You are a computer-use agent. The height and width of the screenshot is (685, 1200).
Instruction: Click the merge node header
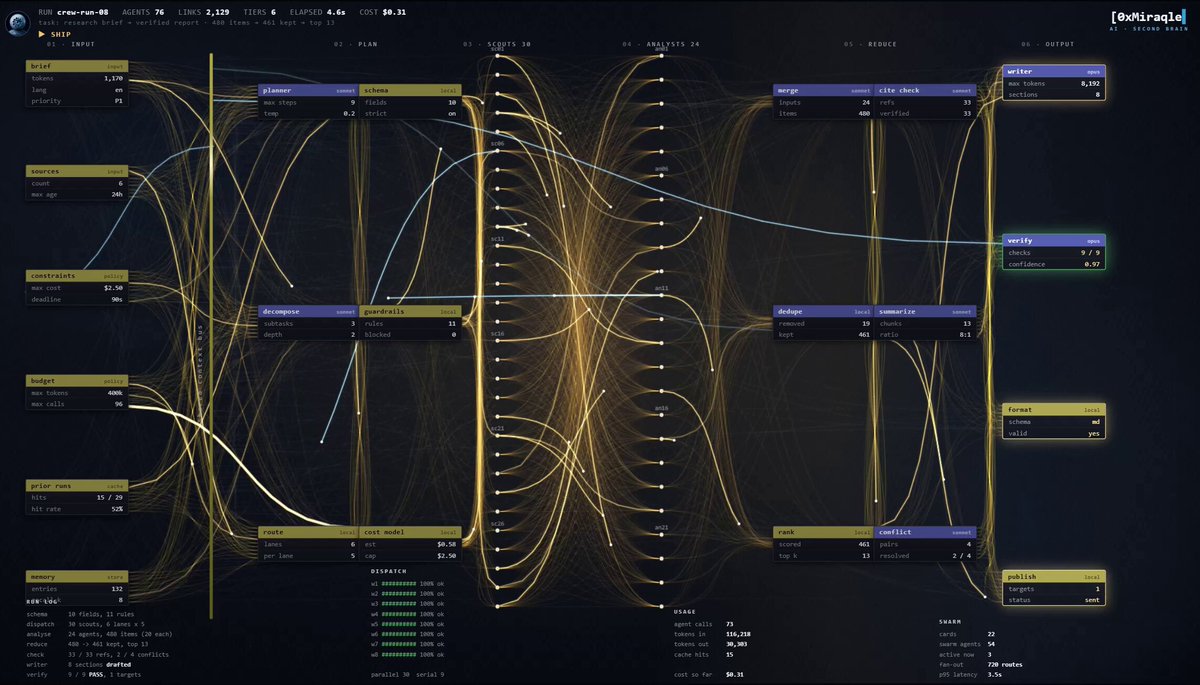click(x=824, y=90)
